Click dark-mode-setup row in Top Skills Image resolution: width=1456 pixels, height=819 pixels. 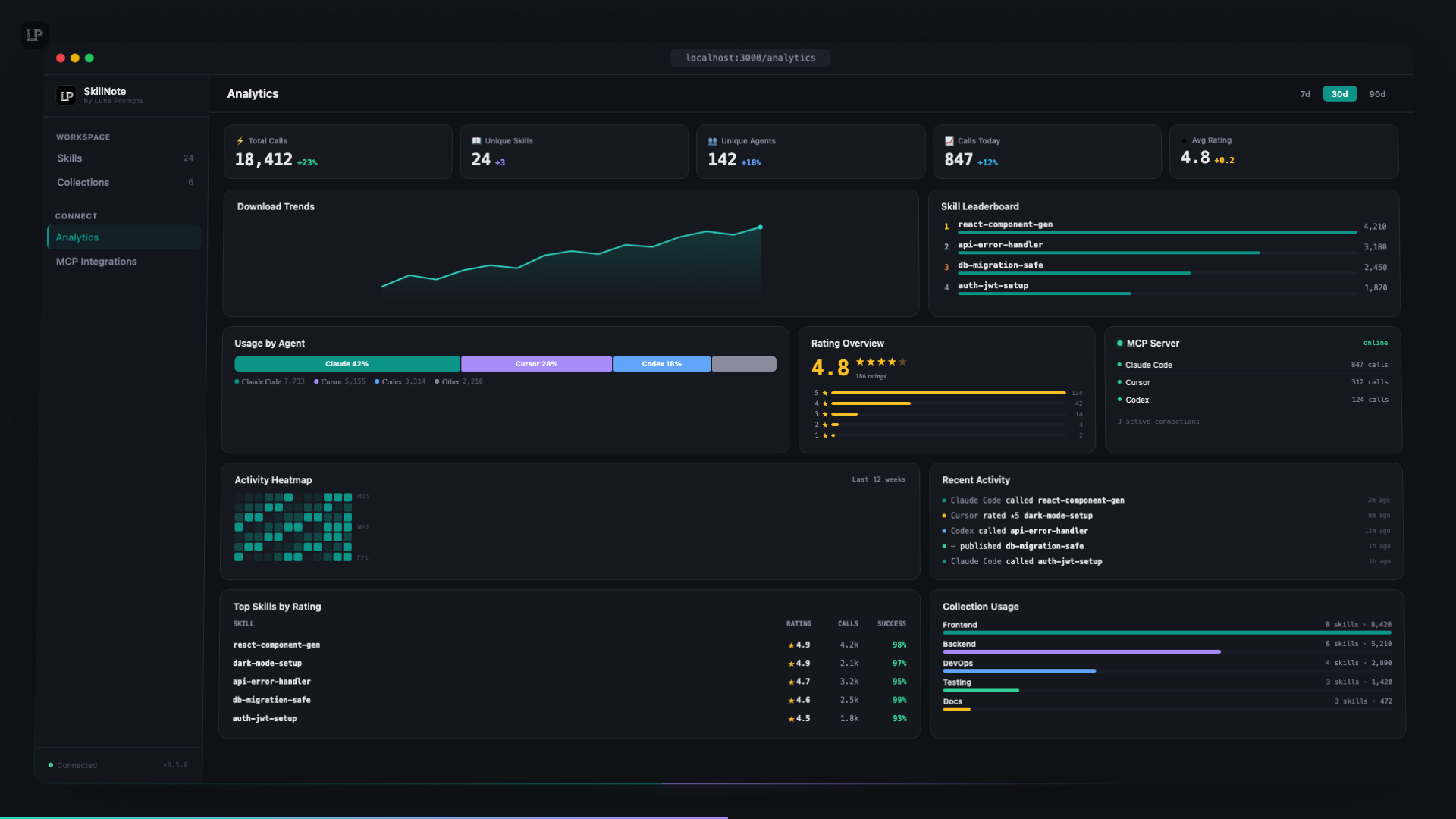[267, 664]
